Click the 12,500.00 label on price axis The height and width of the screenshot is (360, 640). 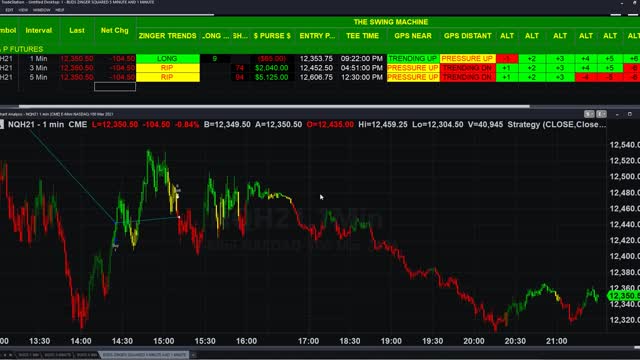pyautogui.click(x=624, y=177)
